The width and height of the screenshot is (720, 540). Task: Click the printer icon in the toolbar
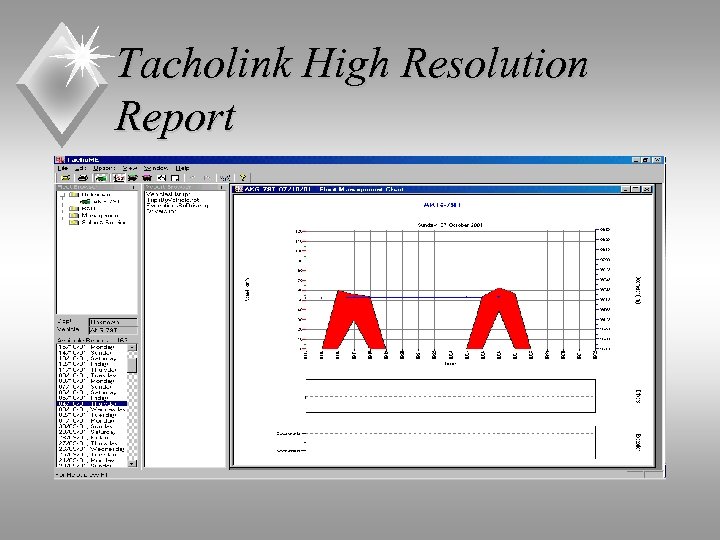(x=82, y=178)
